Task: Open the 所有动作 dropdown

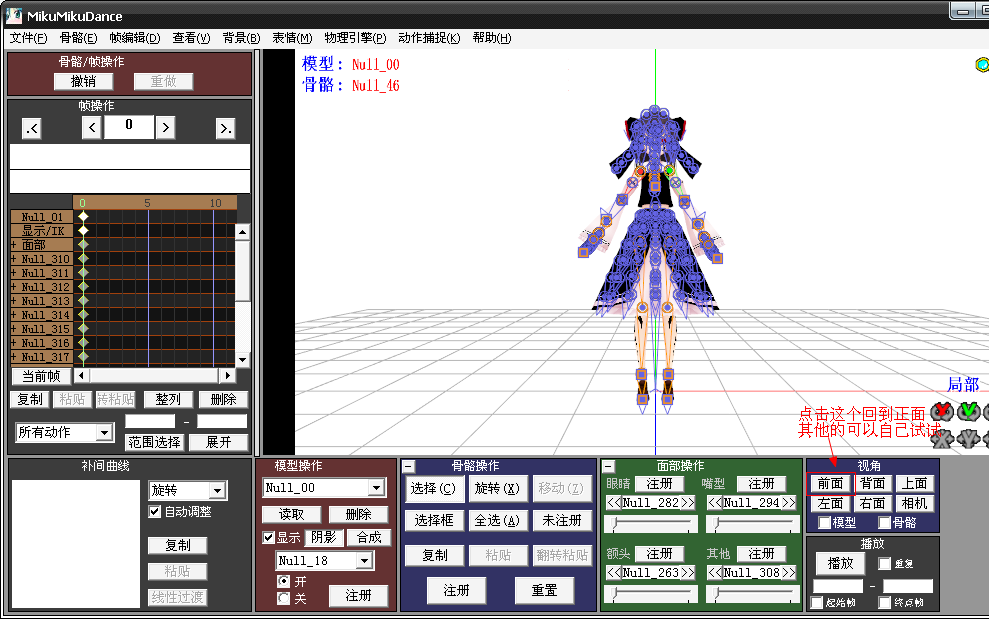Action: tap(104, 432)
